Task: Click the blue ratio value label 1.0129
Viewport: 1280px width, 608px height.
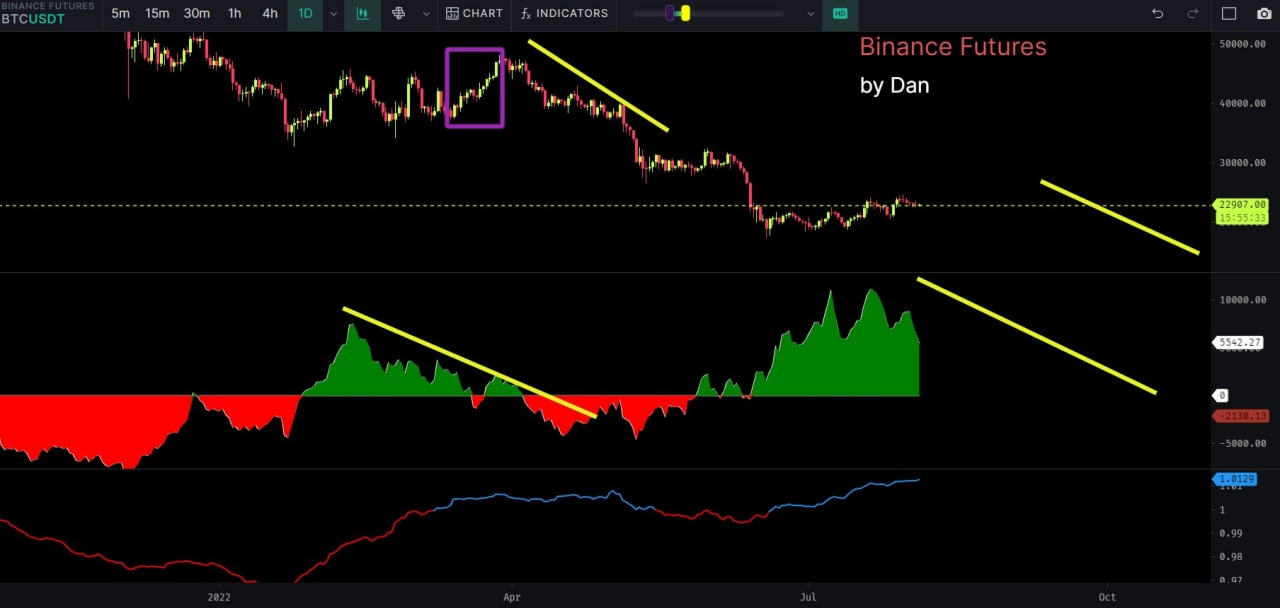Action: pyautogui.click(x=1235, y=479)
